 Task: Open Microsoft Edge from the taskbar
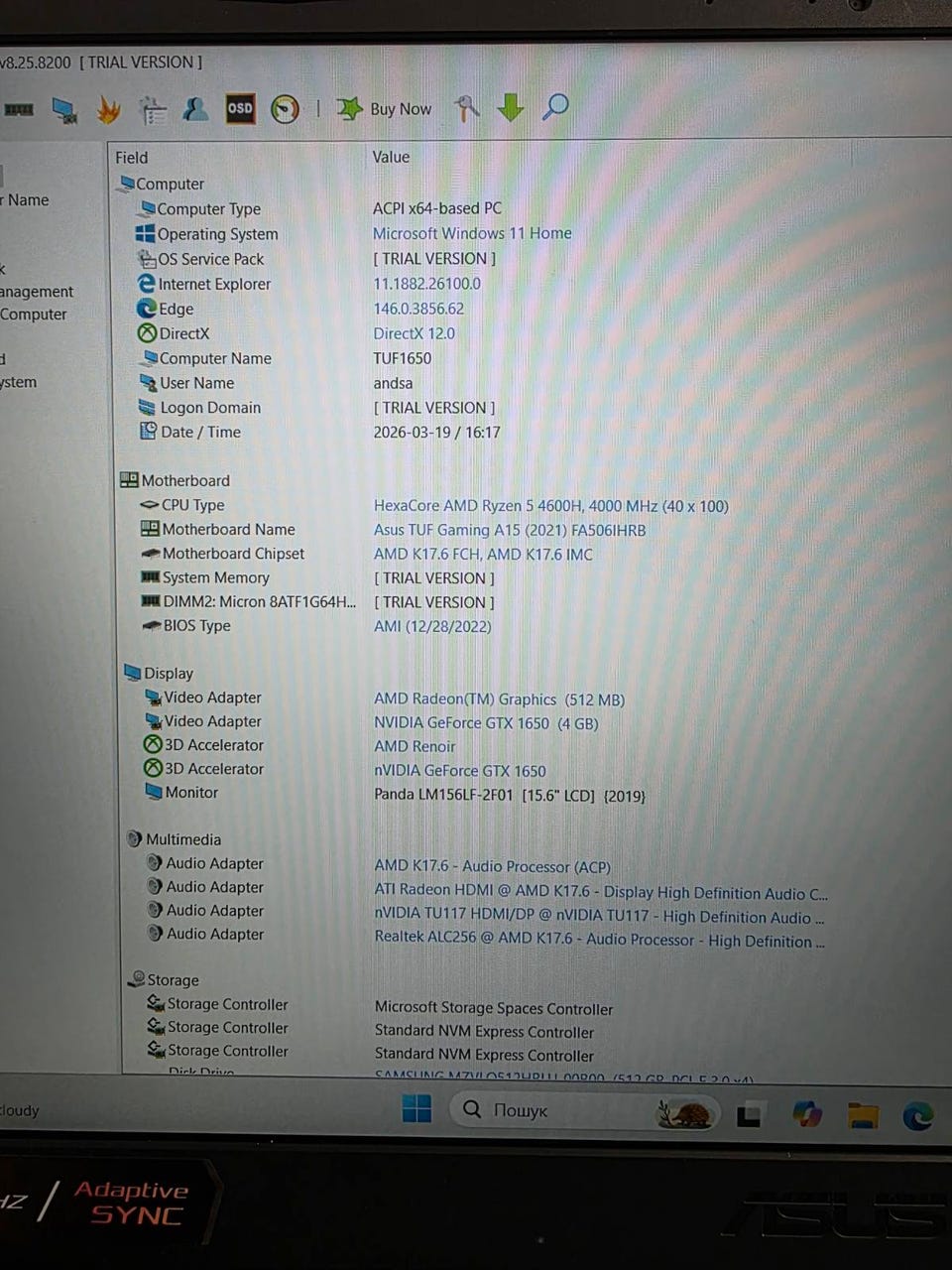click(918, 1116)
